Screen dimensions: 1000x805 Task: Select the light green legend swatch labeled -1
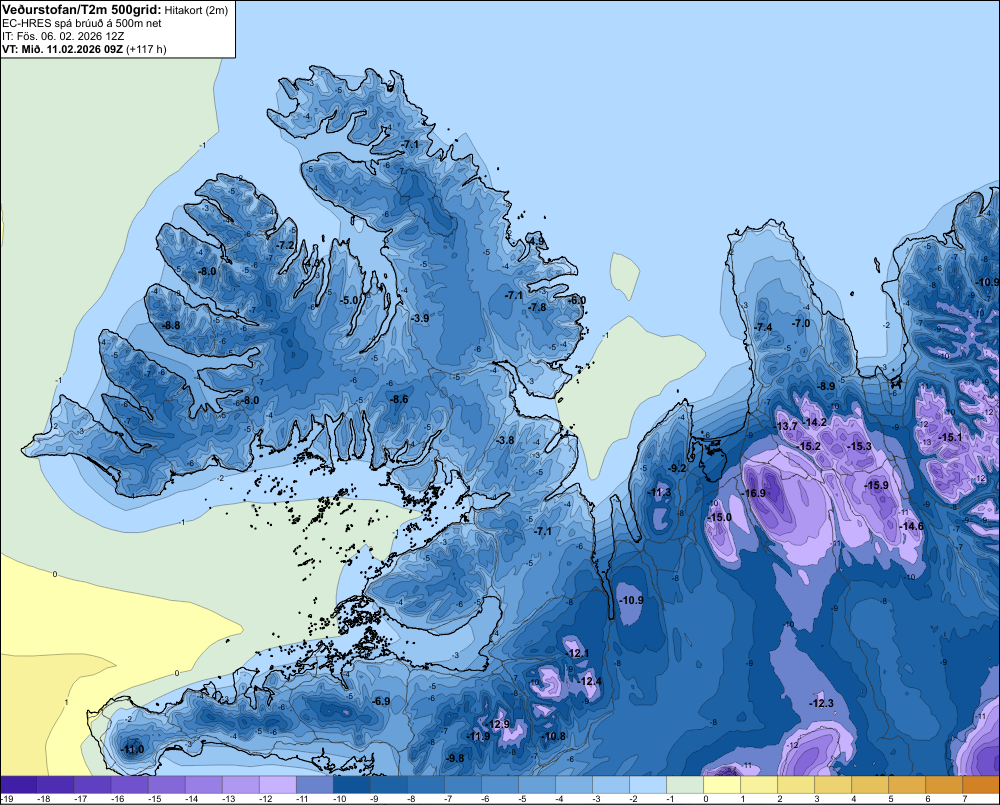point(684,785)
